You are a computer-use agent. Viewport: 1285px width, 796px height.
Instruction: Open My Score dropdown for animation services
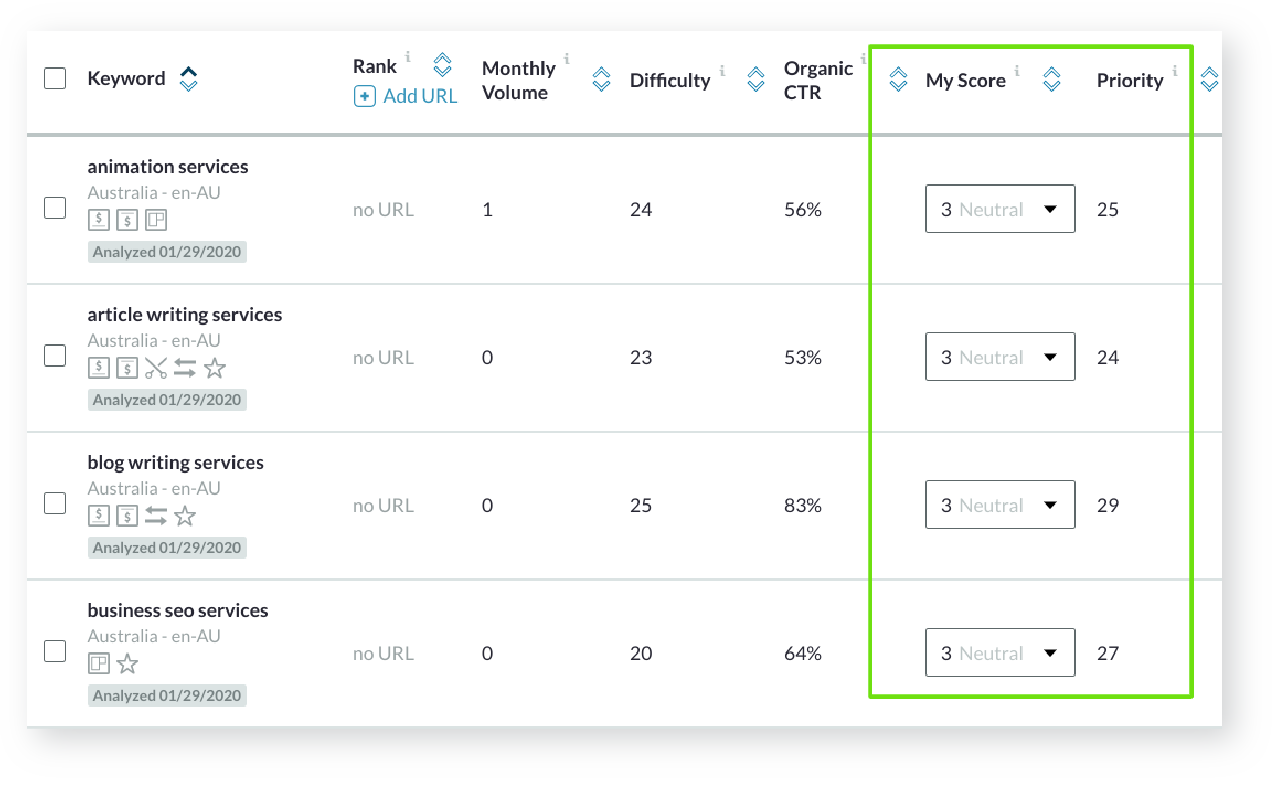pyautogui.click(x=1000, y=209)
